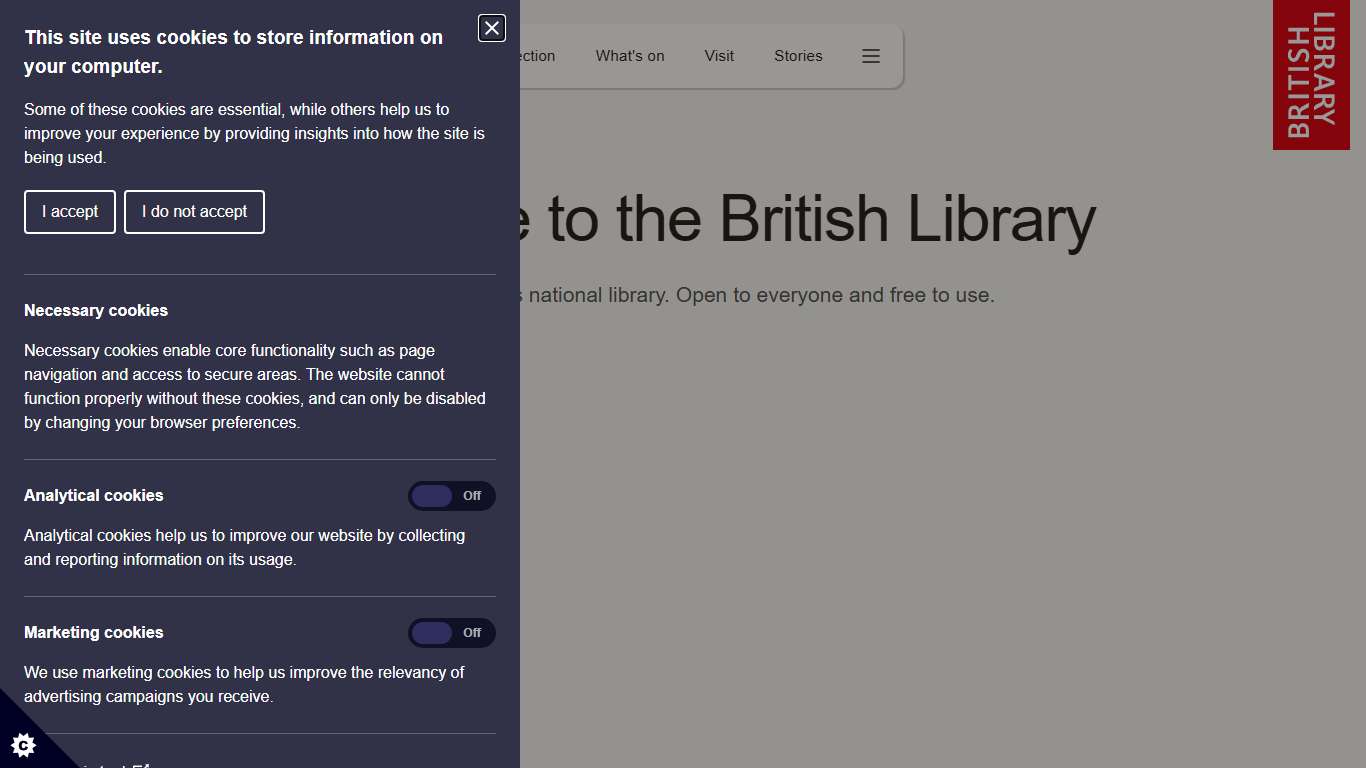Switch the Analytical cookies control from Off

pyautogui.click(x=451, y=496)
